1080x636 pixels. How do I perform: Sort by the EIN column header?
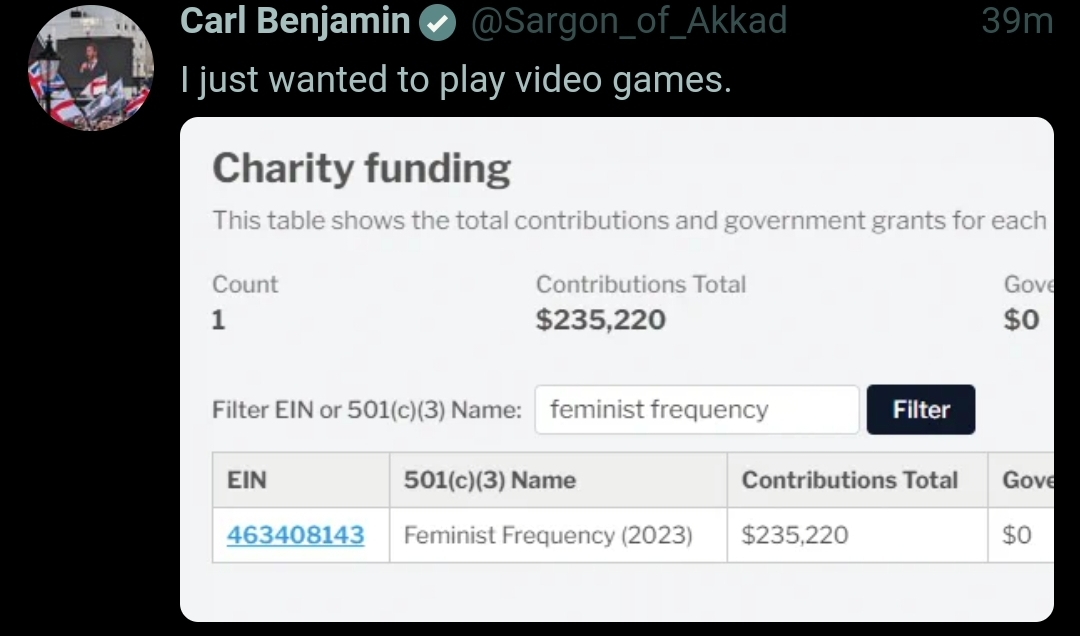click(x=247, y=480)
